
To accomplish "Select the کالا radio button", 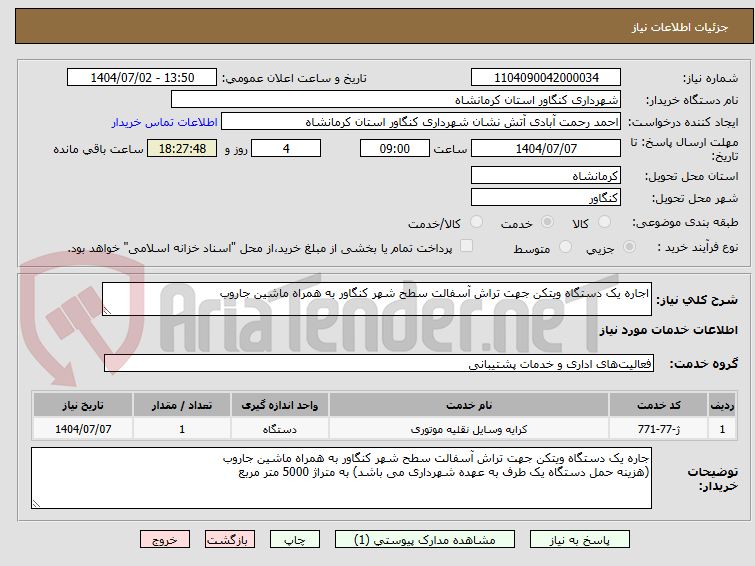I will coord(604,222).
